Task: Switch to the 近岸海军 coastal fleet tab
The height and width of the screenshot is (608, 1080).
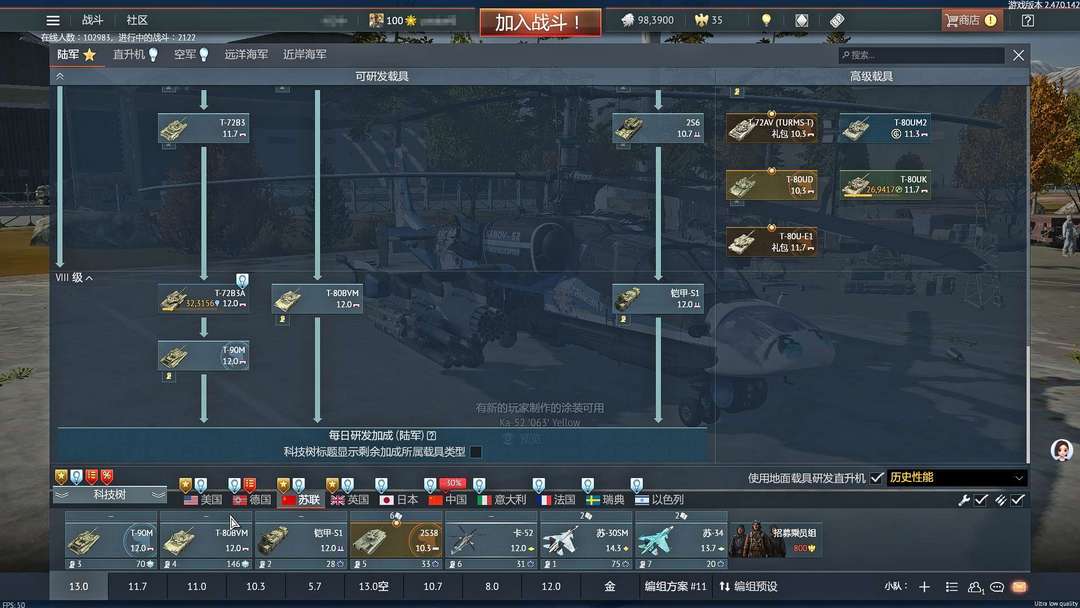Action: 304,54
